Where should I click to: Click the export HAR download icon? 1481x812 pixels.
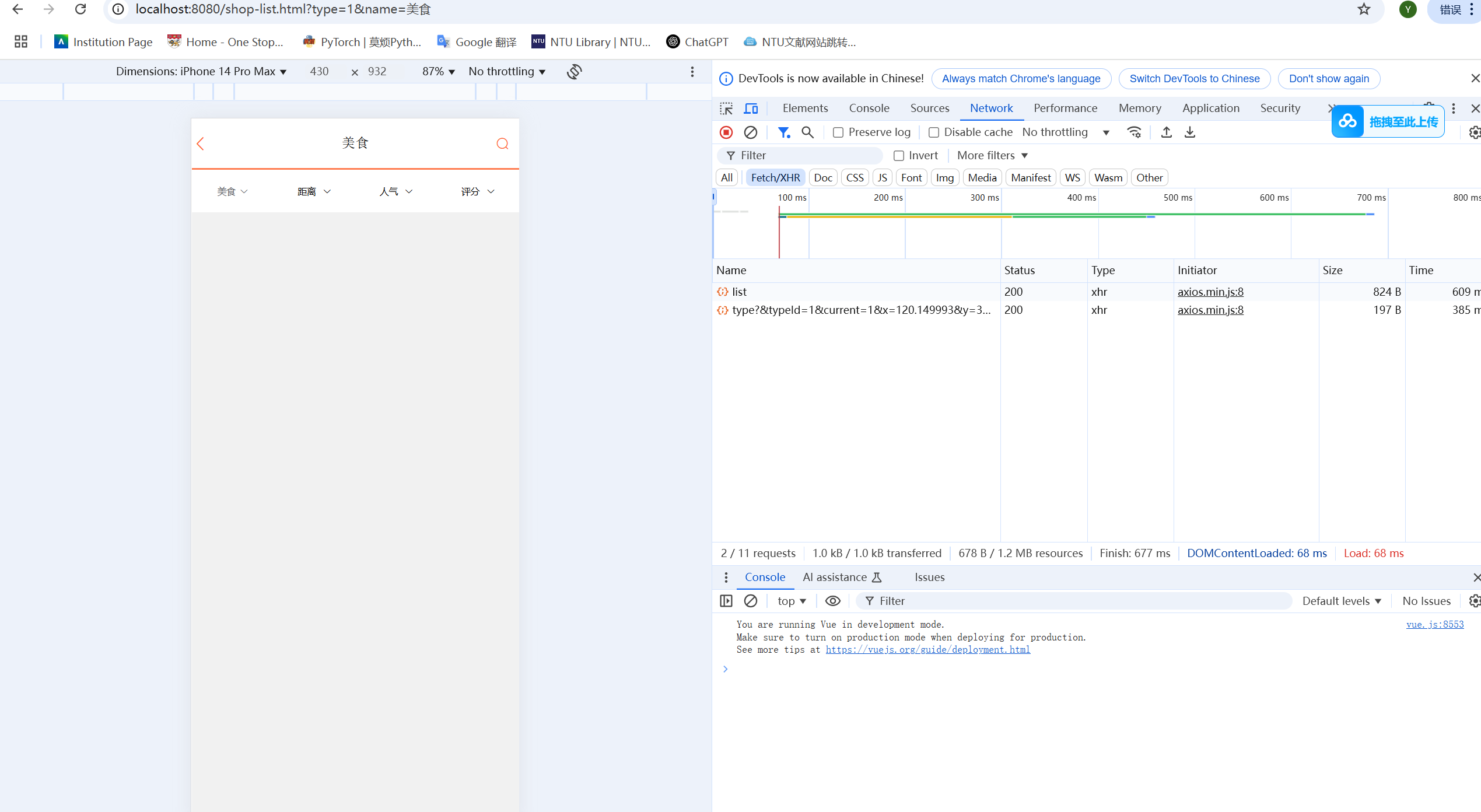pos(1190,132)
